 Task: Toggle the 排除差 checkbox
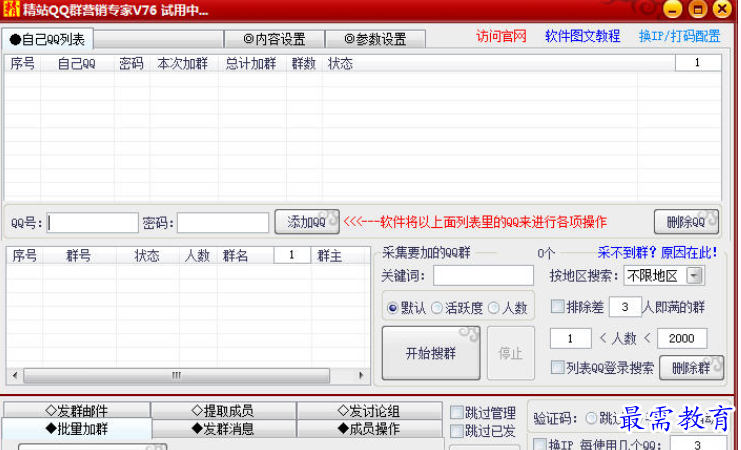pyautogui.click(x=558, y=306)
